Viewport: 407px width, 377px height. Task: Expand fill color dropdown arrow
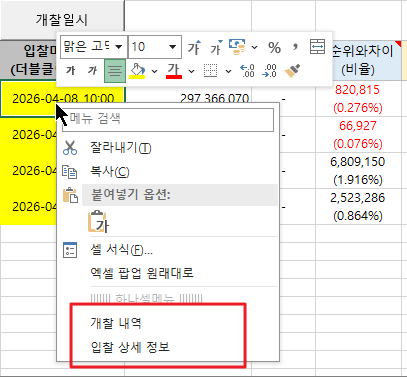tap(154, 71)
